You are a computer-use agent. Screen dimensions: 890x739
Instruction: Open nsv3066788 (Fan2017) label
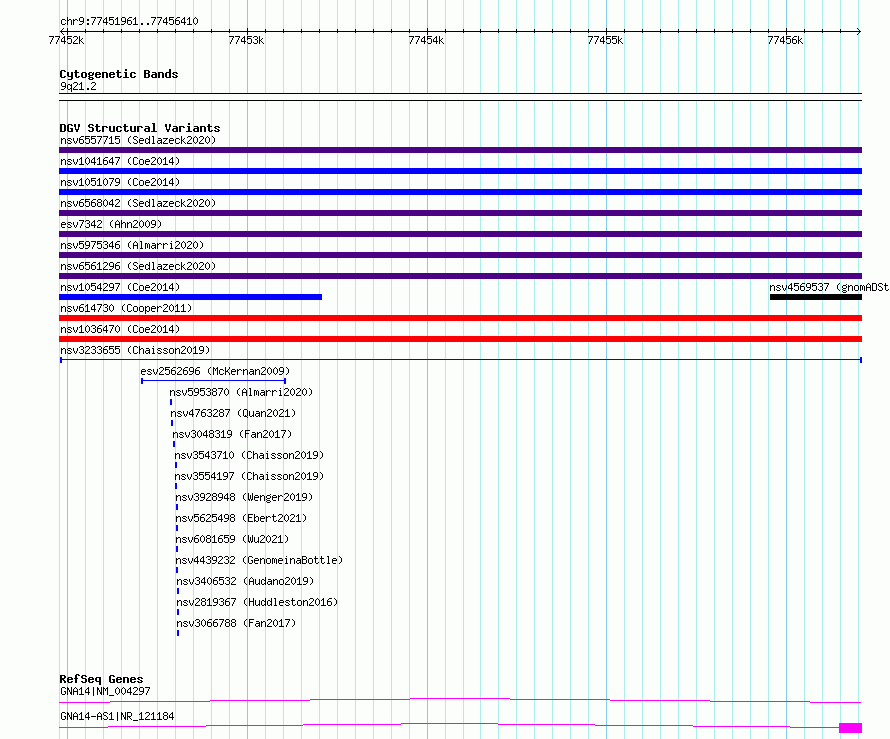236,623
